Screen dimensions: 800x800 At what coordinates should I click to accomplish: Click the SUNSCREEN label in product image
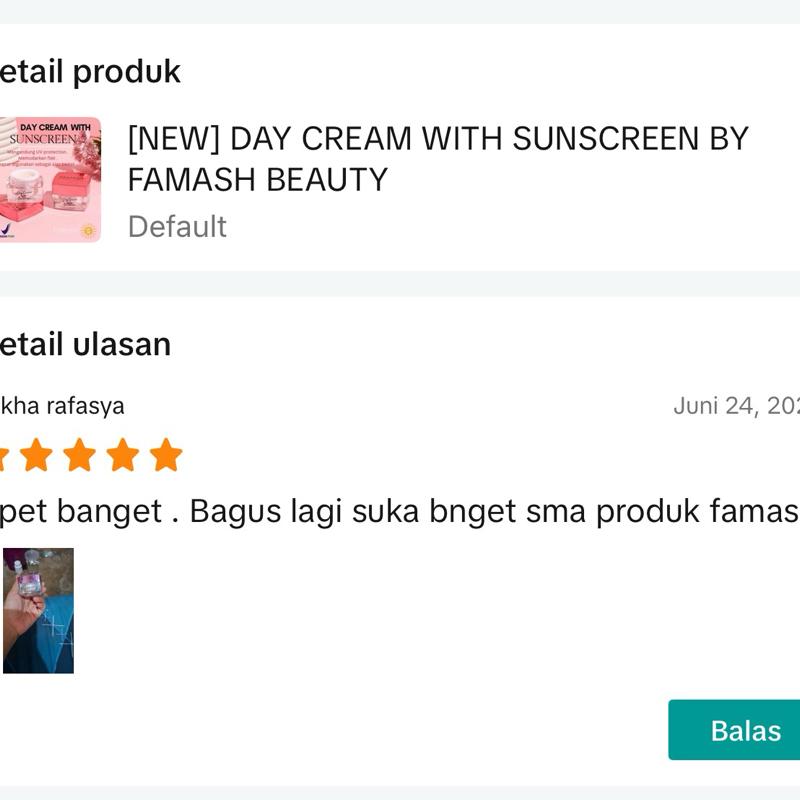[x=42, y=140]
